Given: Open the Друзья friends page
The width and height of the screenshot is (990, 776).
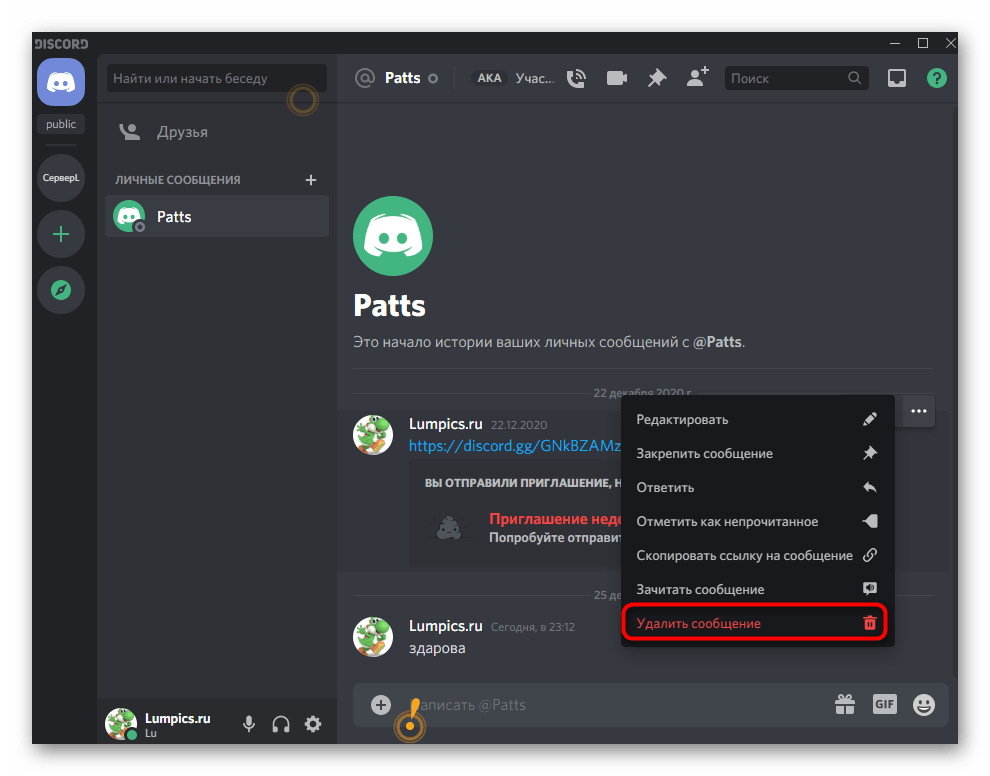Looking at the screenshot, I should [181, 132].
